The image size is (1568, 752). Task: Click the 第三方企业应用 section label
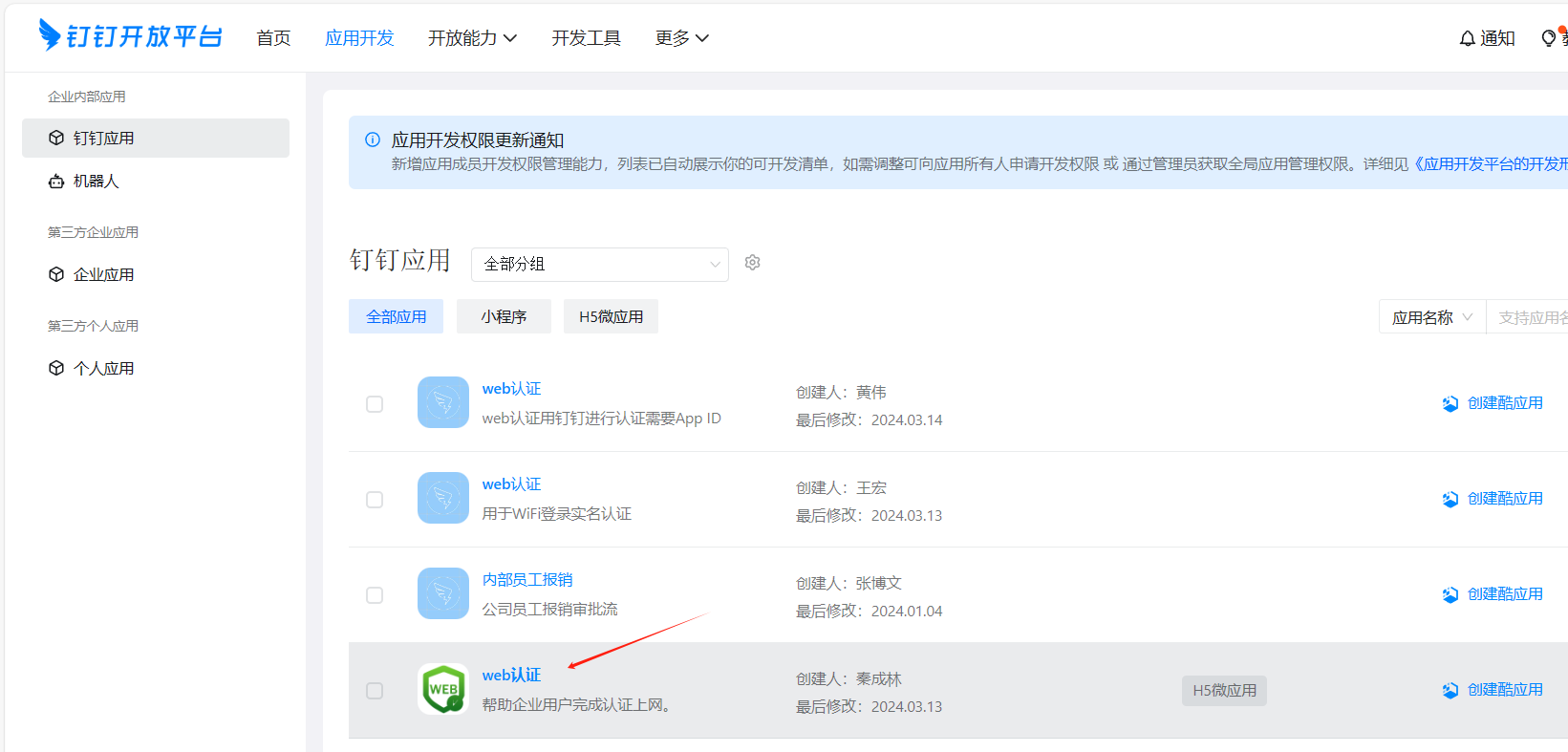point(93,232)
